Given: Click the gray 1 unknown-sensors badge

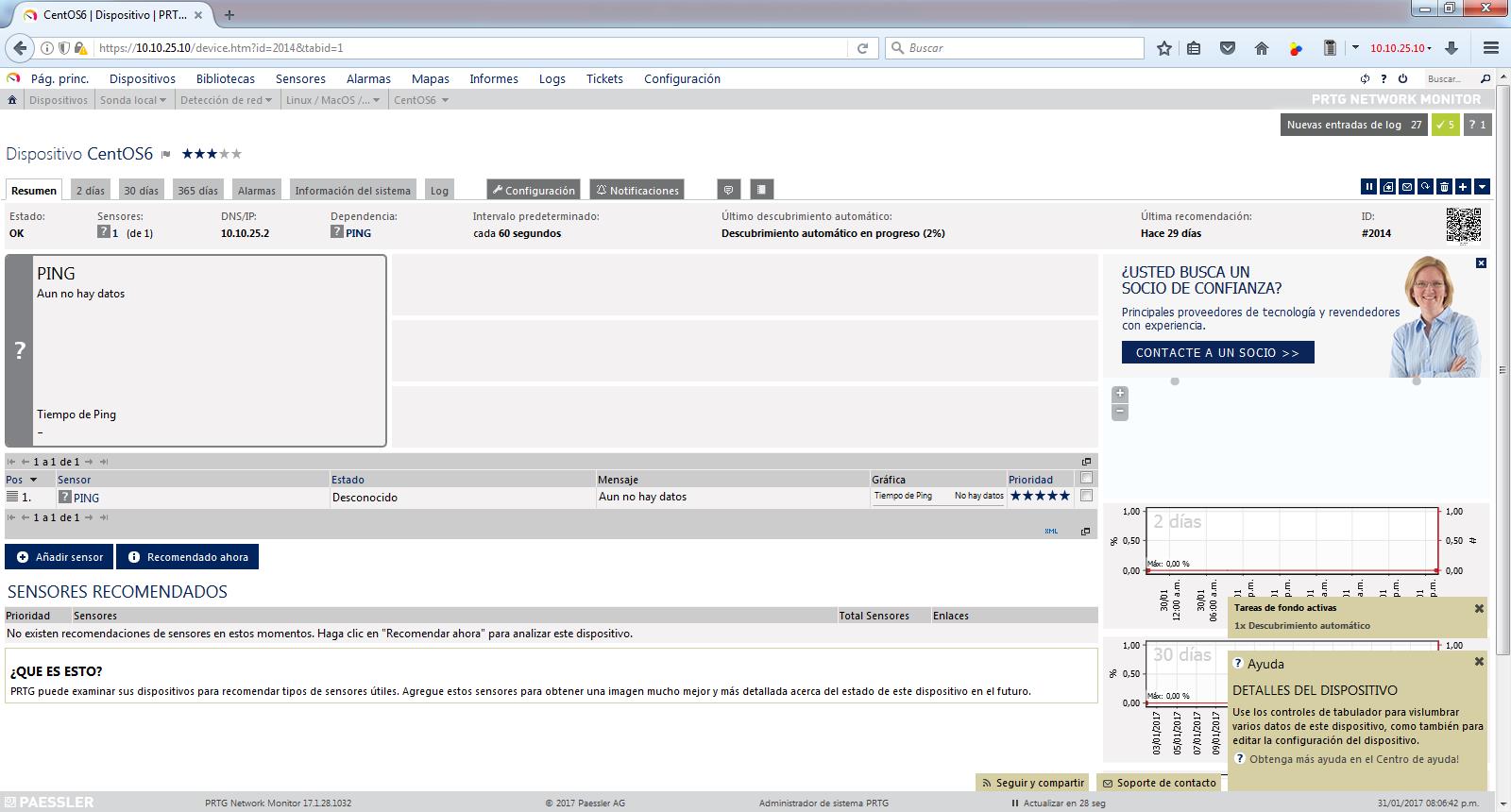Looking at the screenshot, I should click(1477, 125).
